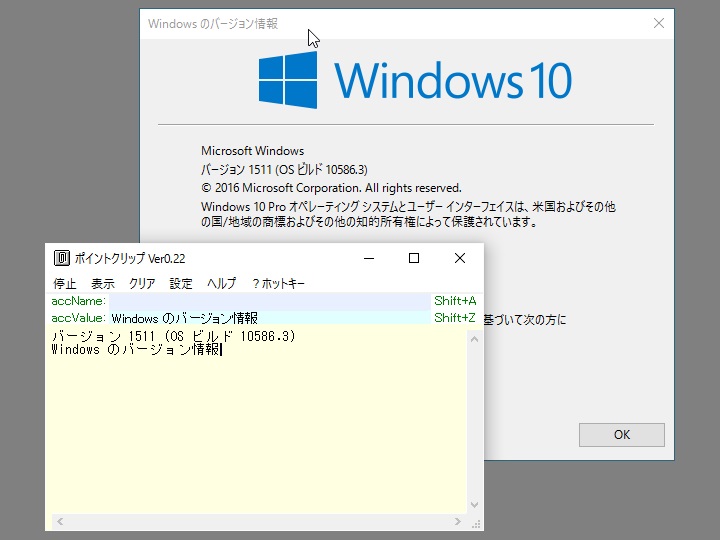Image resolution: width=720 pixels, height=540 pixels.
Task: Click the Shift+A hotkey label
Action: [455, 301]
